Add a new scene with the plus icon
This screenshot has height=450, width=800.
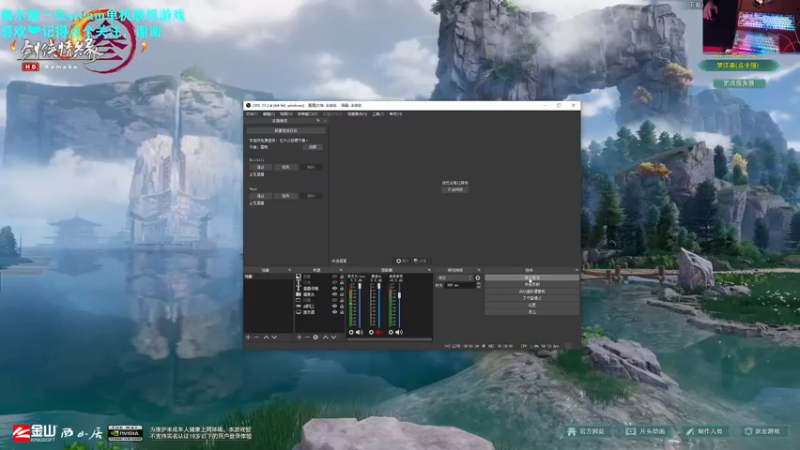coord(248,337)
